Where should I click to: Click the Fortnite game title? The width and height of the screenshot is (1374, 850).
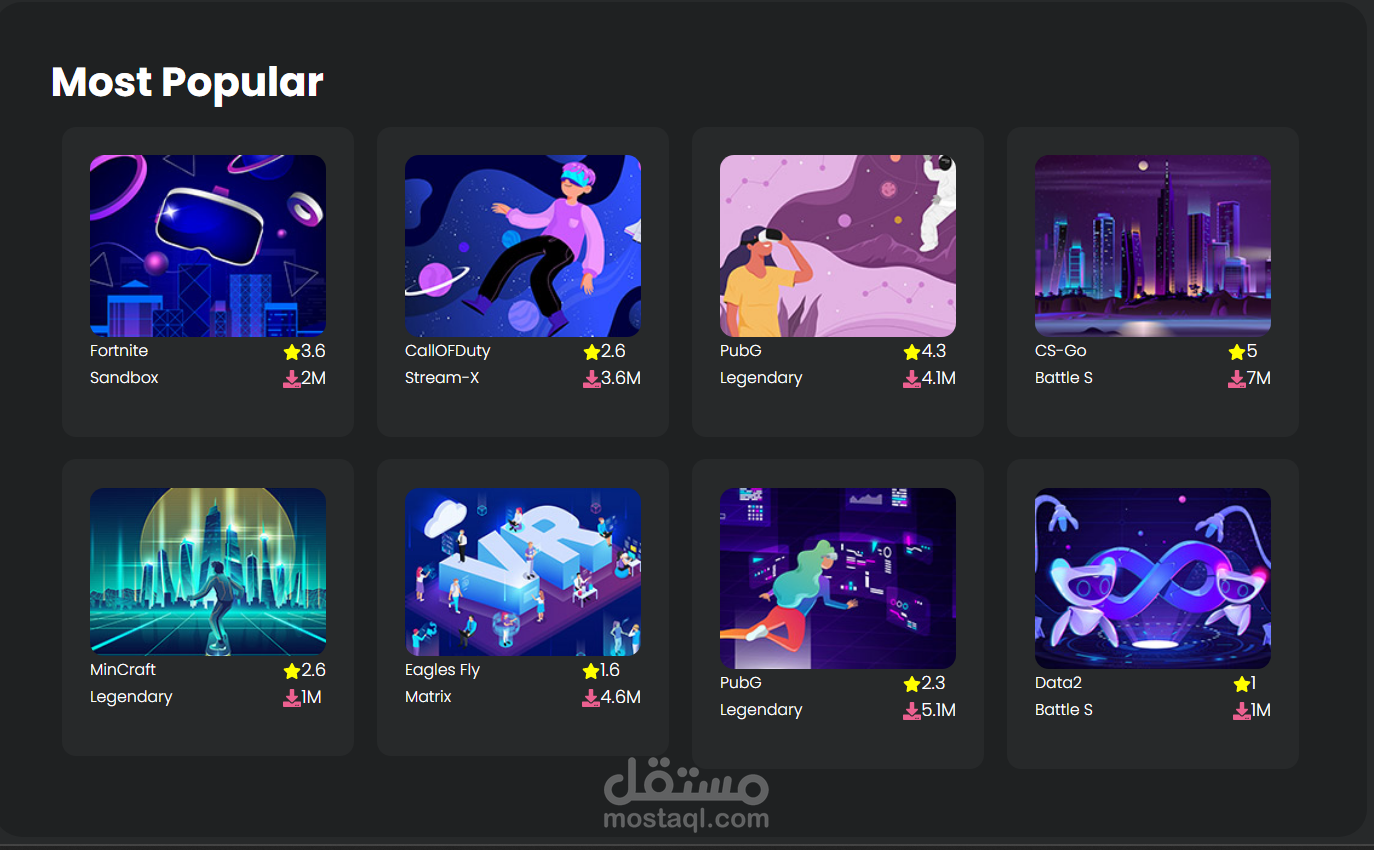[x=119, y=351]
